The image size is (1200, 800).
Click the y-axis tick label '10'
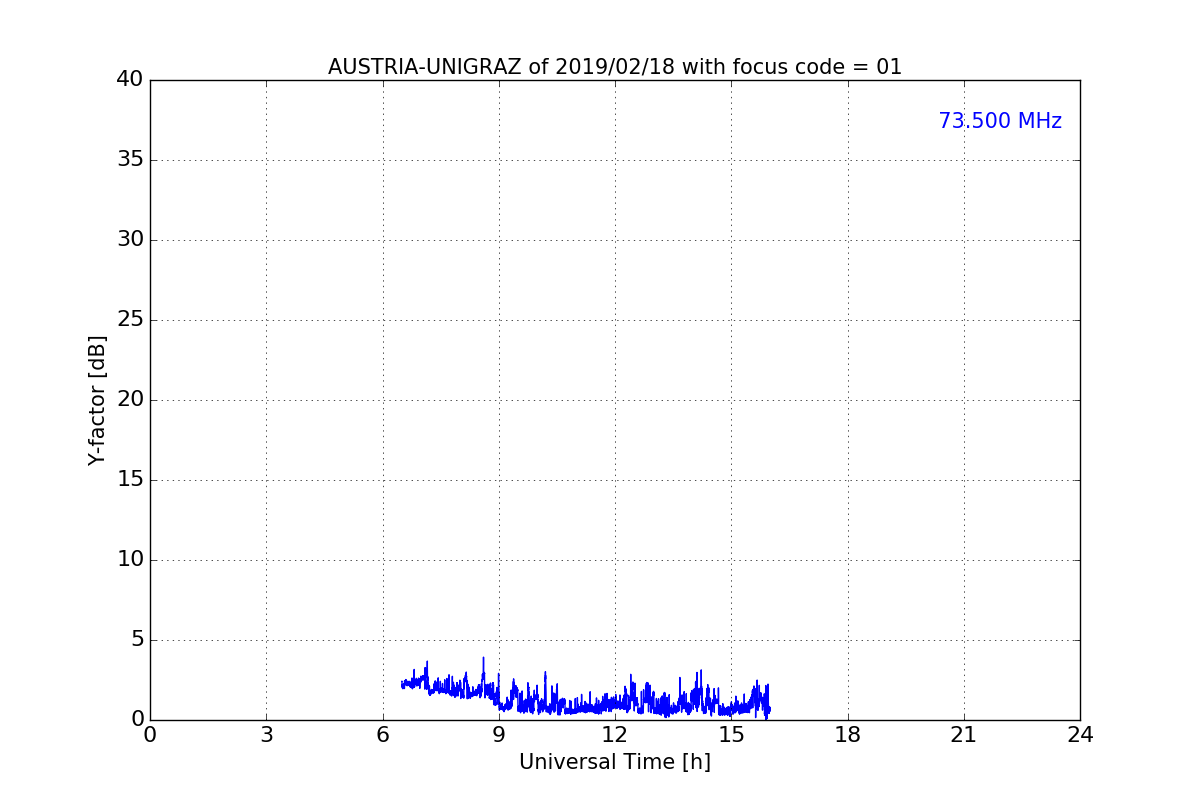(130, 559)
